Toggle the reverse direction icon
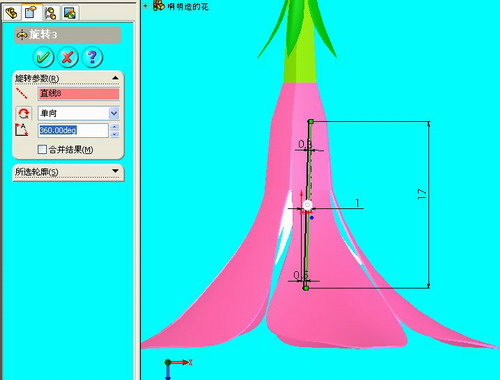Image resolution: width=500 pixels, height=380 pixels. [x=23, y=114]
